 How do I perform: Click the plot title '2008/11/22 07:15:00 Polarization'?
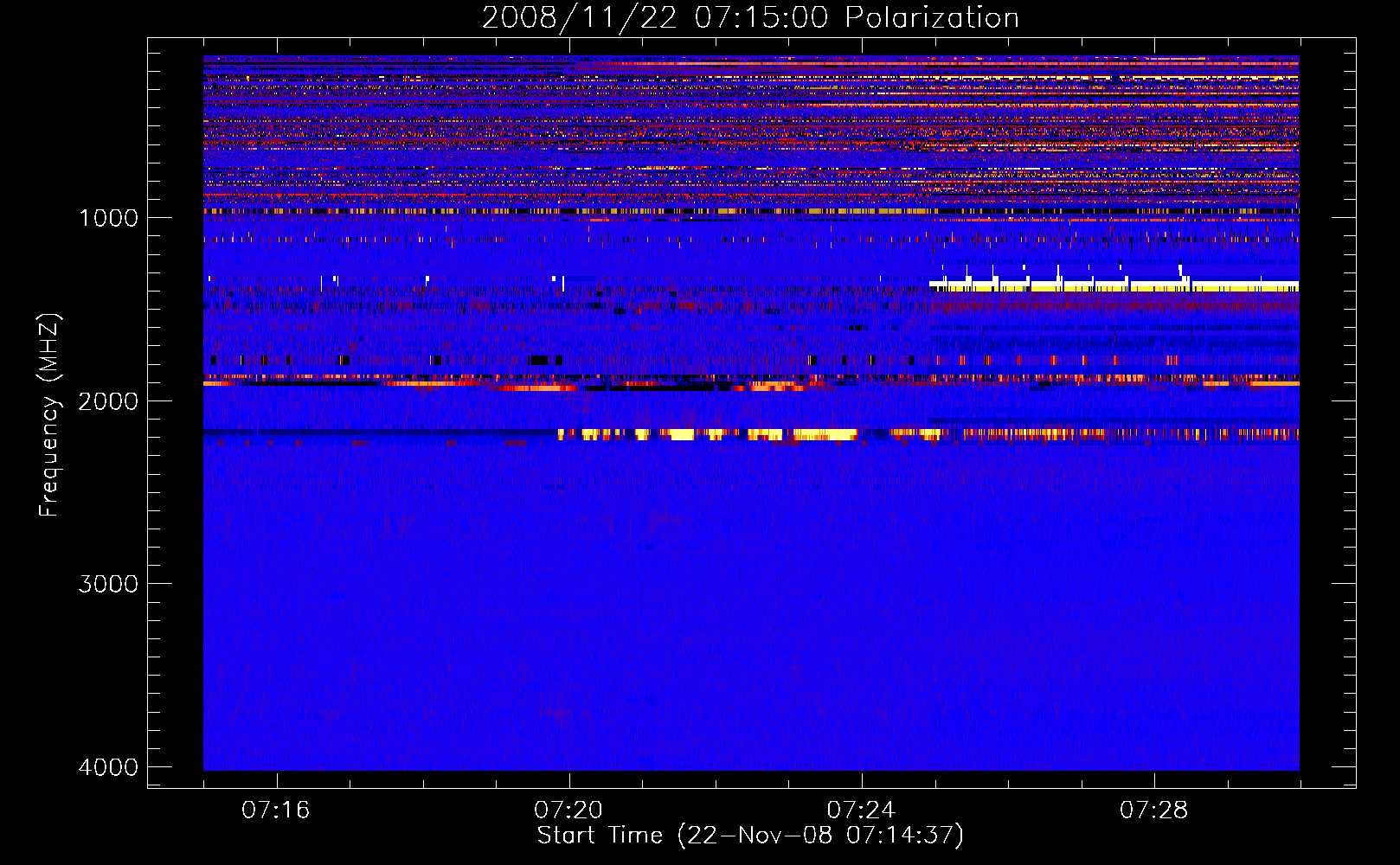point(750,17)
